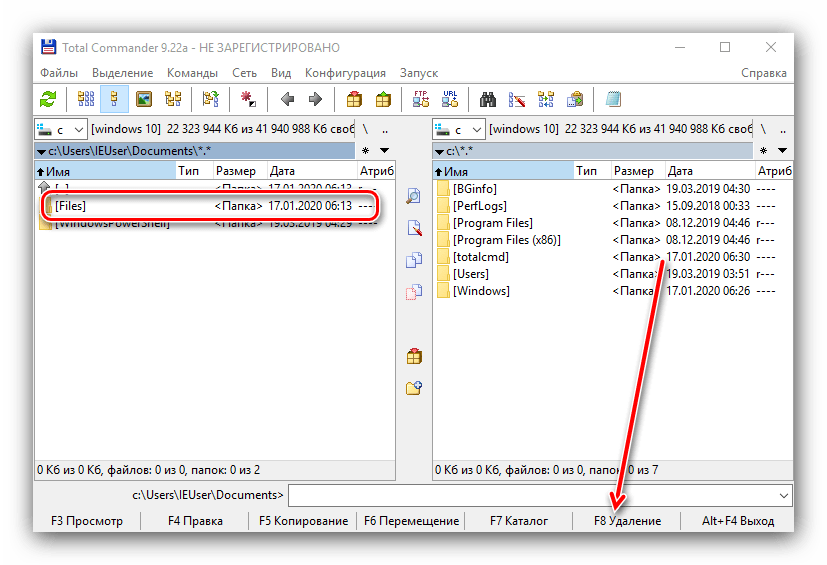This screenshot has width=827, height=565.
Task: Open the left panel drive dropdown
Action: (x=60, y=129)
